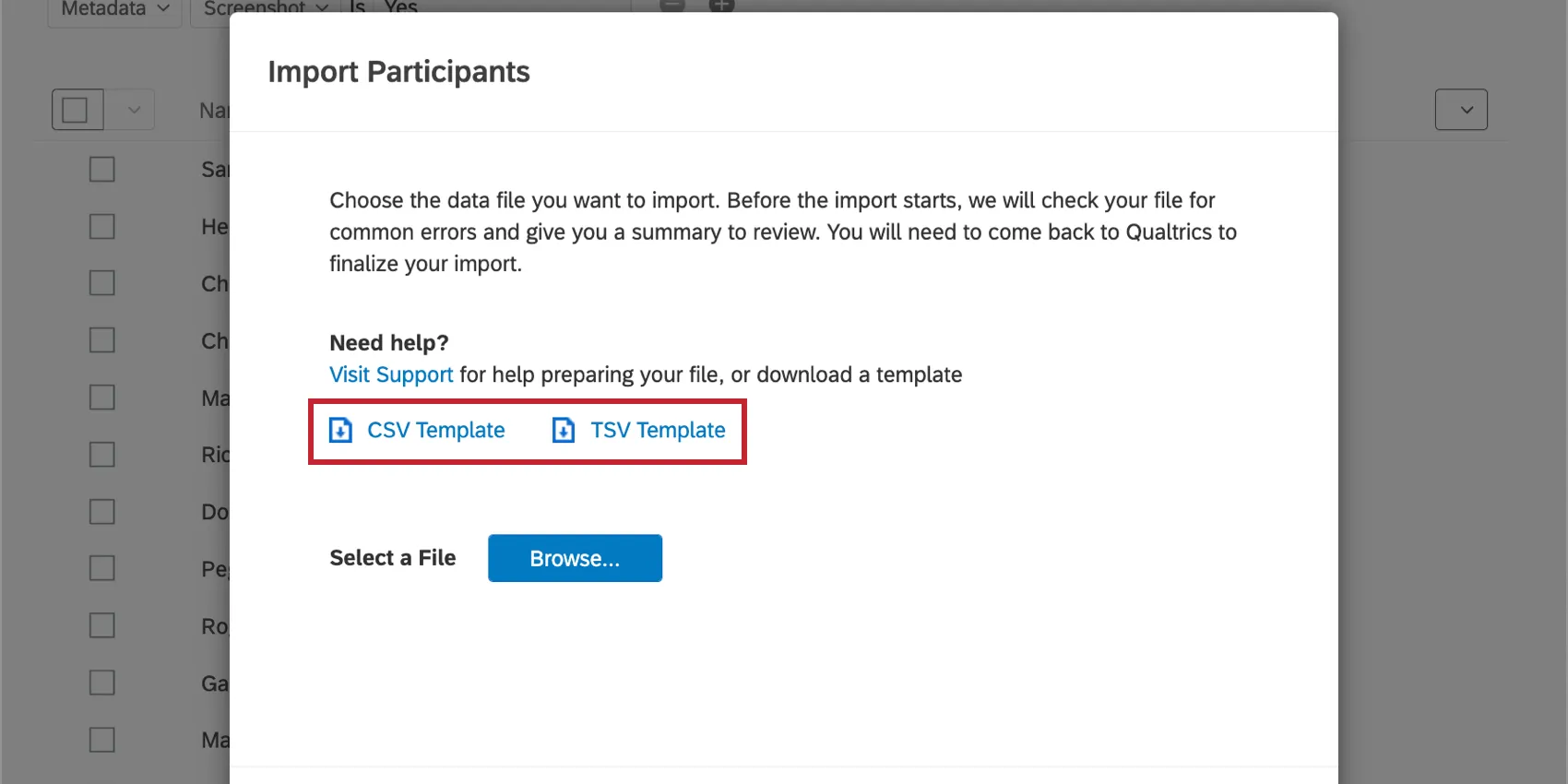
Task: Click the CSV Template download icon
Action: (x=340, y=431)
